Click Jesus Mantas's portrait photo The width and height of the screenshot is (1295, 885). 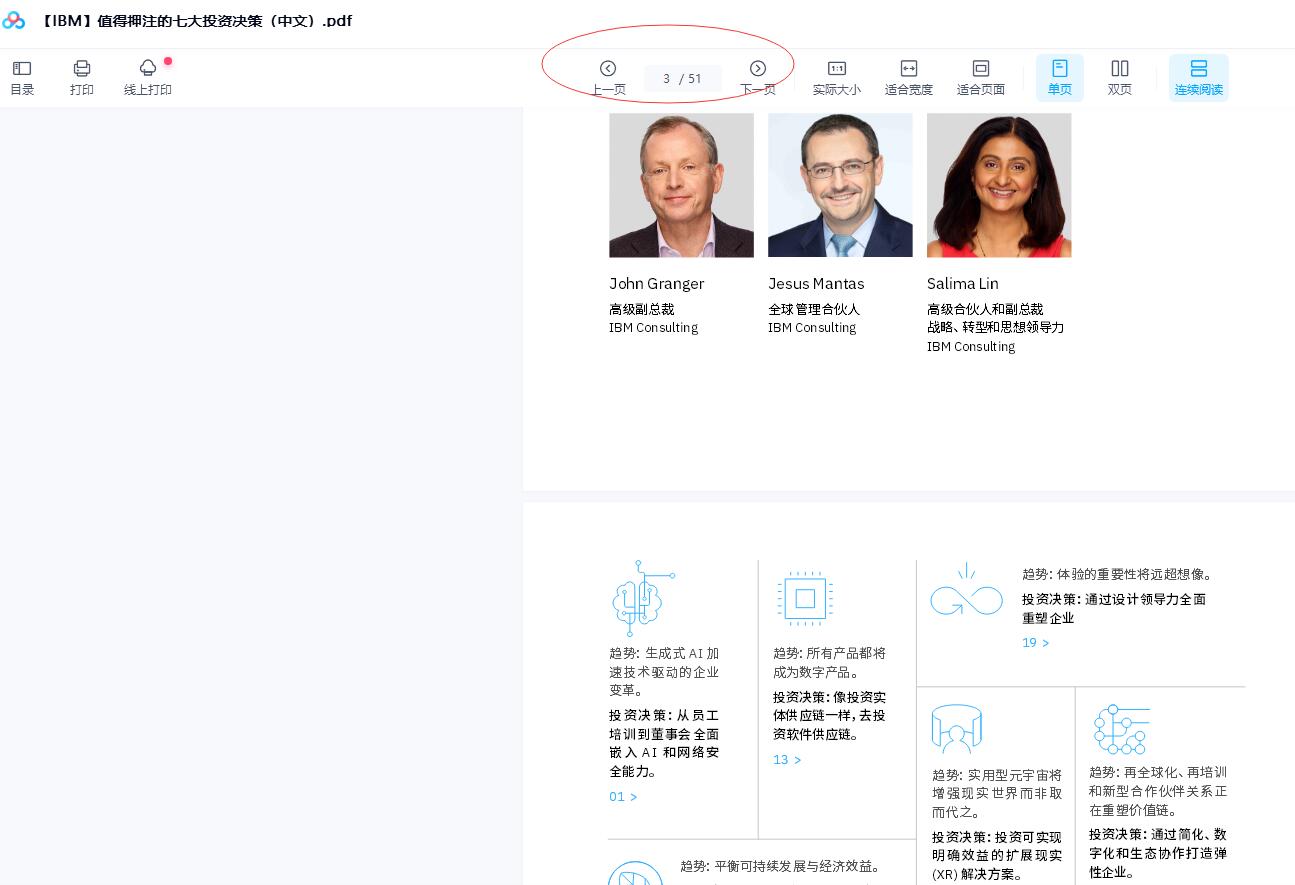pyautogui.click(x=840, y=185)
